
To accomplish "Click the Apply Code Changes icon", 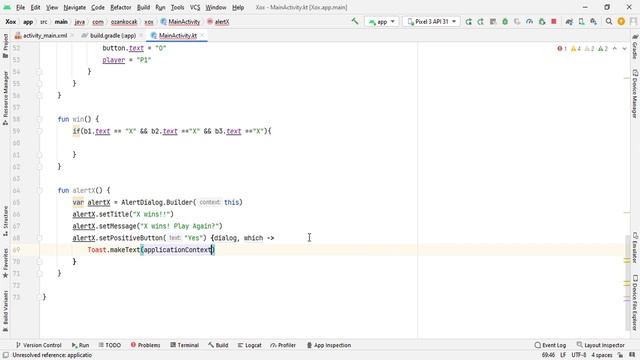I will 493,22.
